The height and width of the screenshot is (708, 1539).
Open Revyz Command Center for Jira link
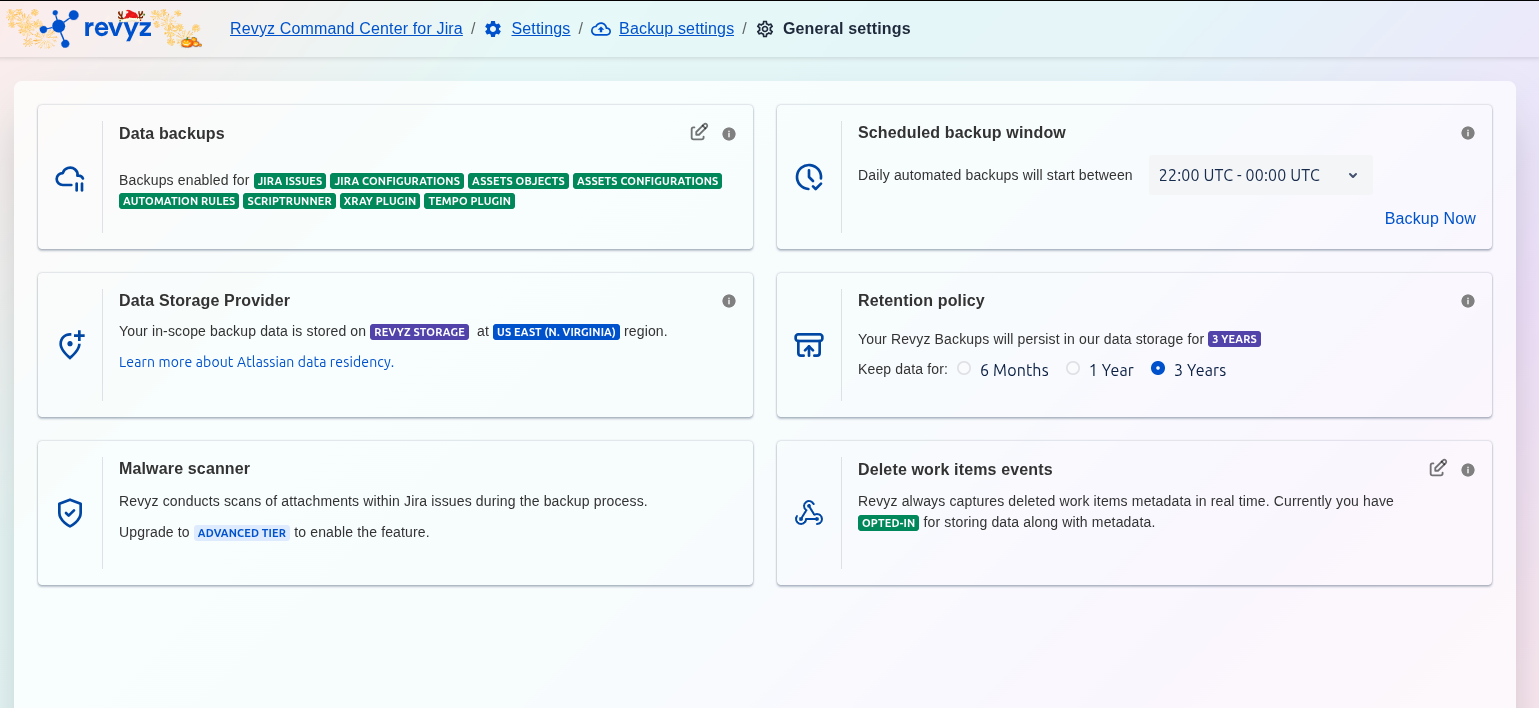coord(346,29)
